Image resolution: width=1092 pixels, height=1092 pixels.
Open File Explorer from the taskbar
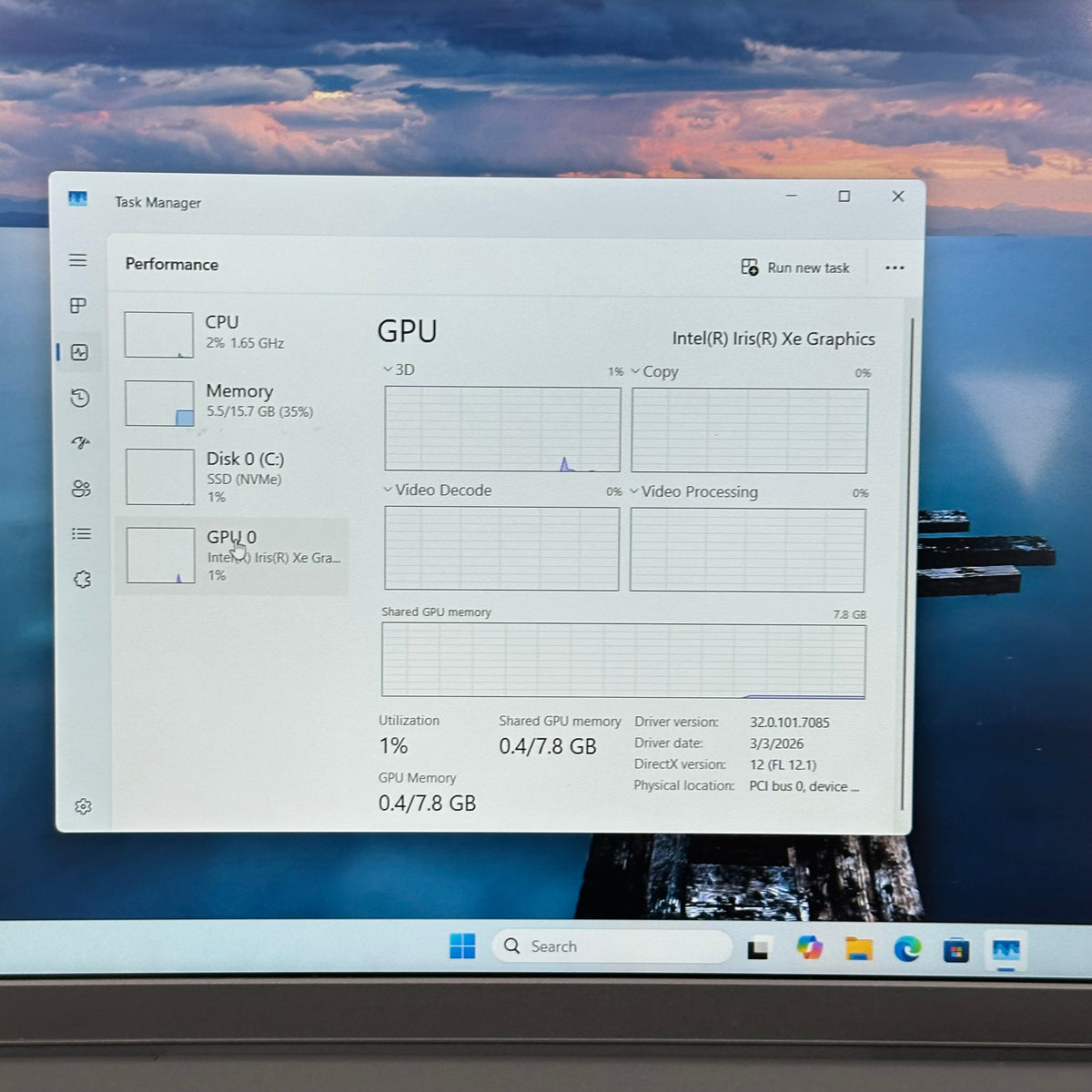858,949
